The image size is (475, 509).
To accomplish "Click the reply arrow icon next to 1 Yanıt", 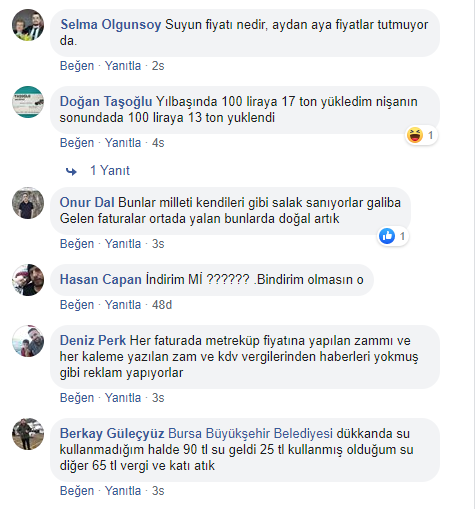I will click(x=71, y=171).
